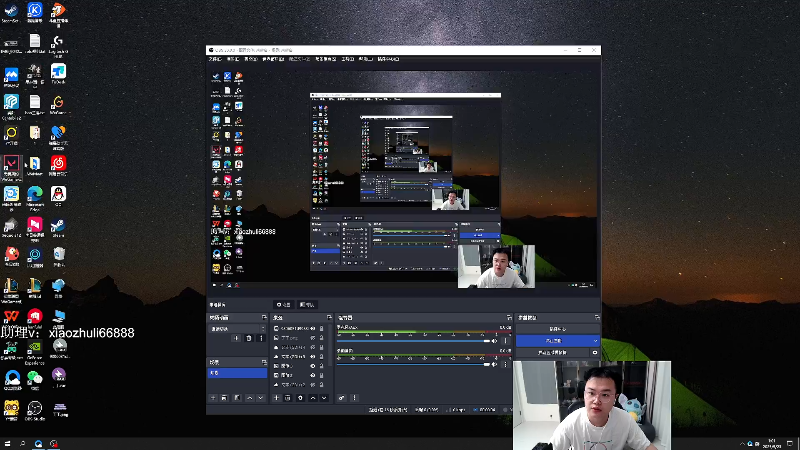The image size is (800, 450).
Task: Add a new source with the plus icon
Action: click(276, 397)
